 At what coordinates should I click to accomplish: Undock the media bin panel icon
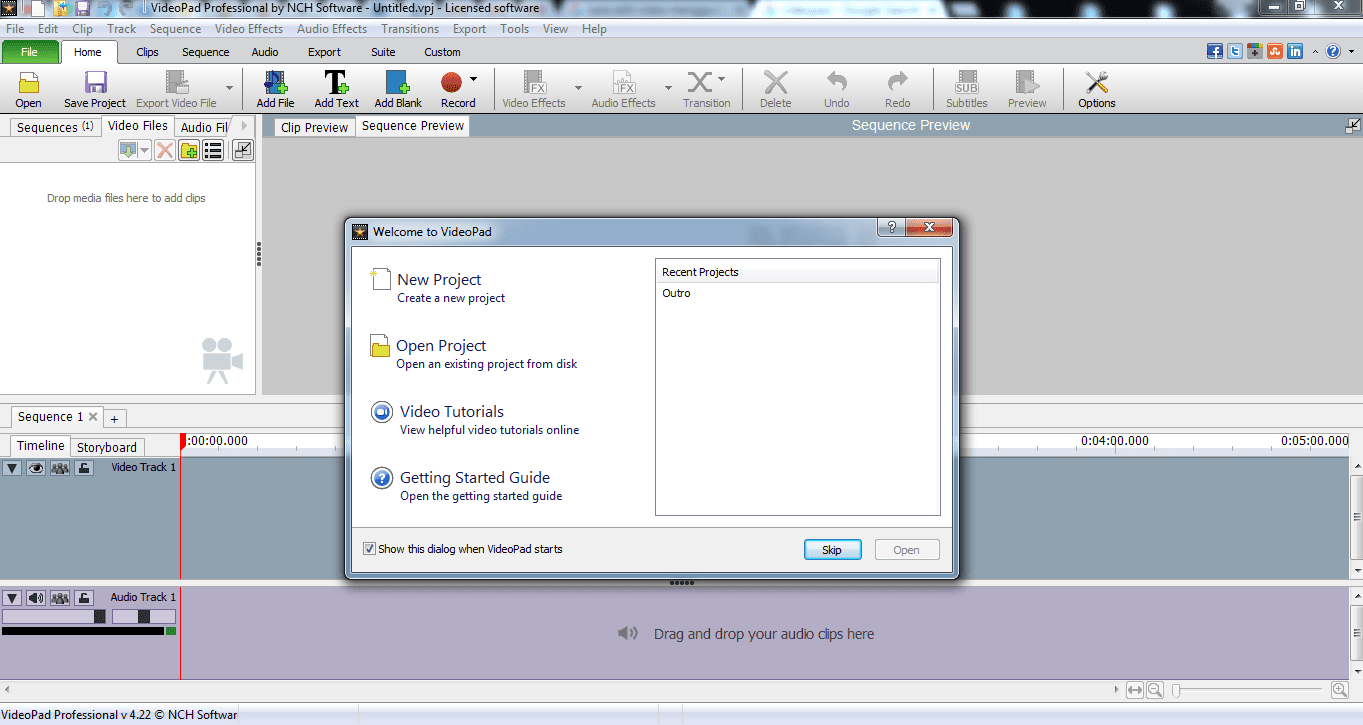click(x=242, y=151)
